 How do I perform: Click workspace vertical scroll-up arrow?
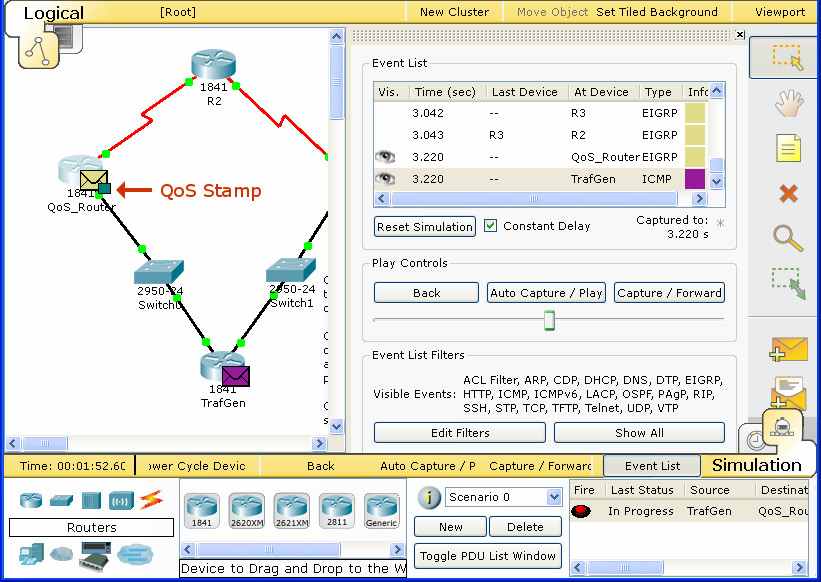click(337, 36)
